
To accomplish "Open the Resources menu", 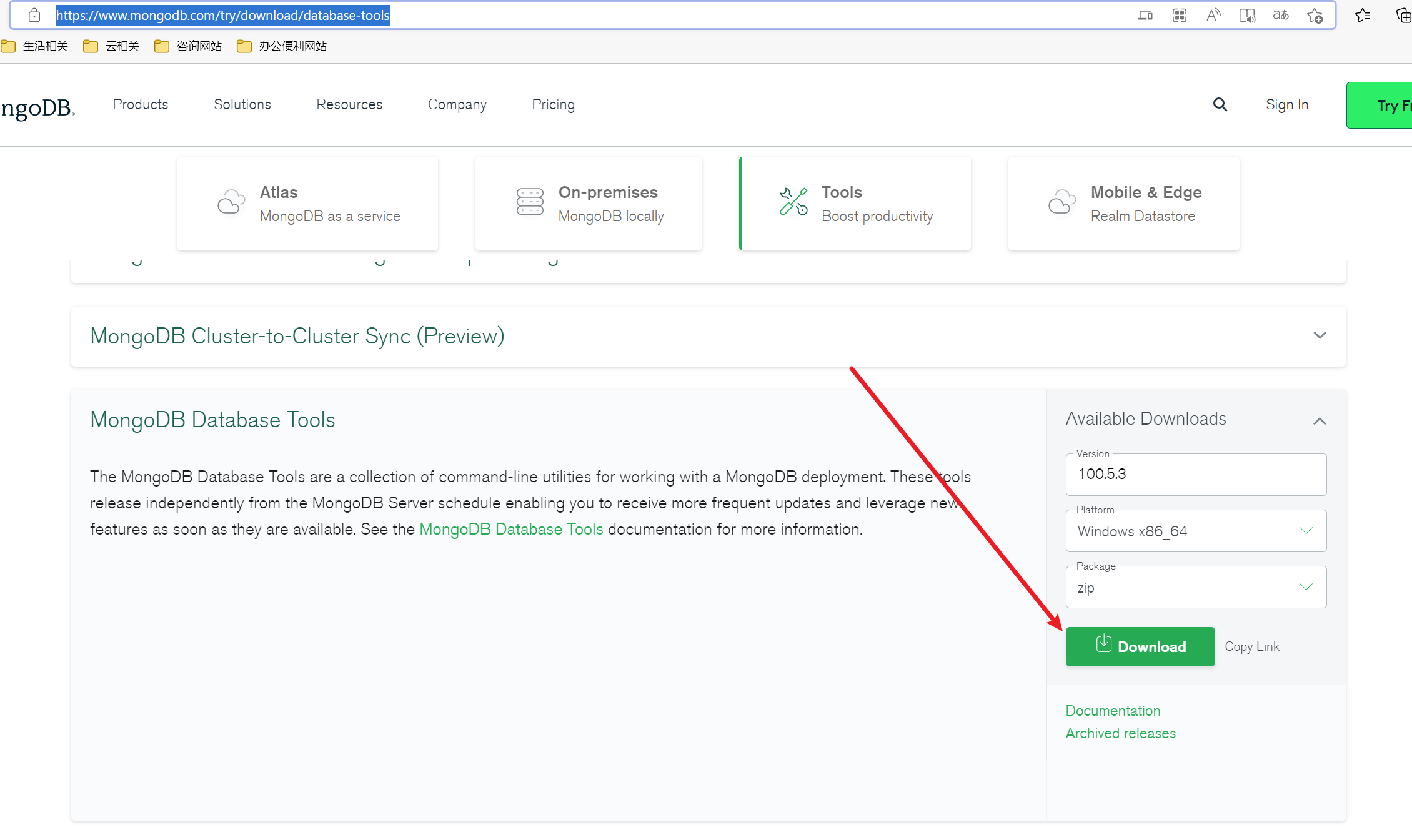I will coord(349,104).
